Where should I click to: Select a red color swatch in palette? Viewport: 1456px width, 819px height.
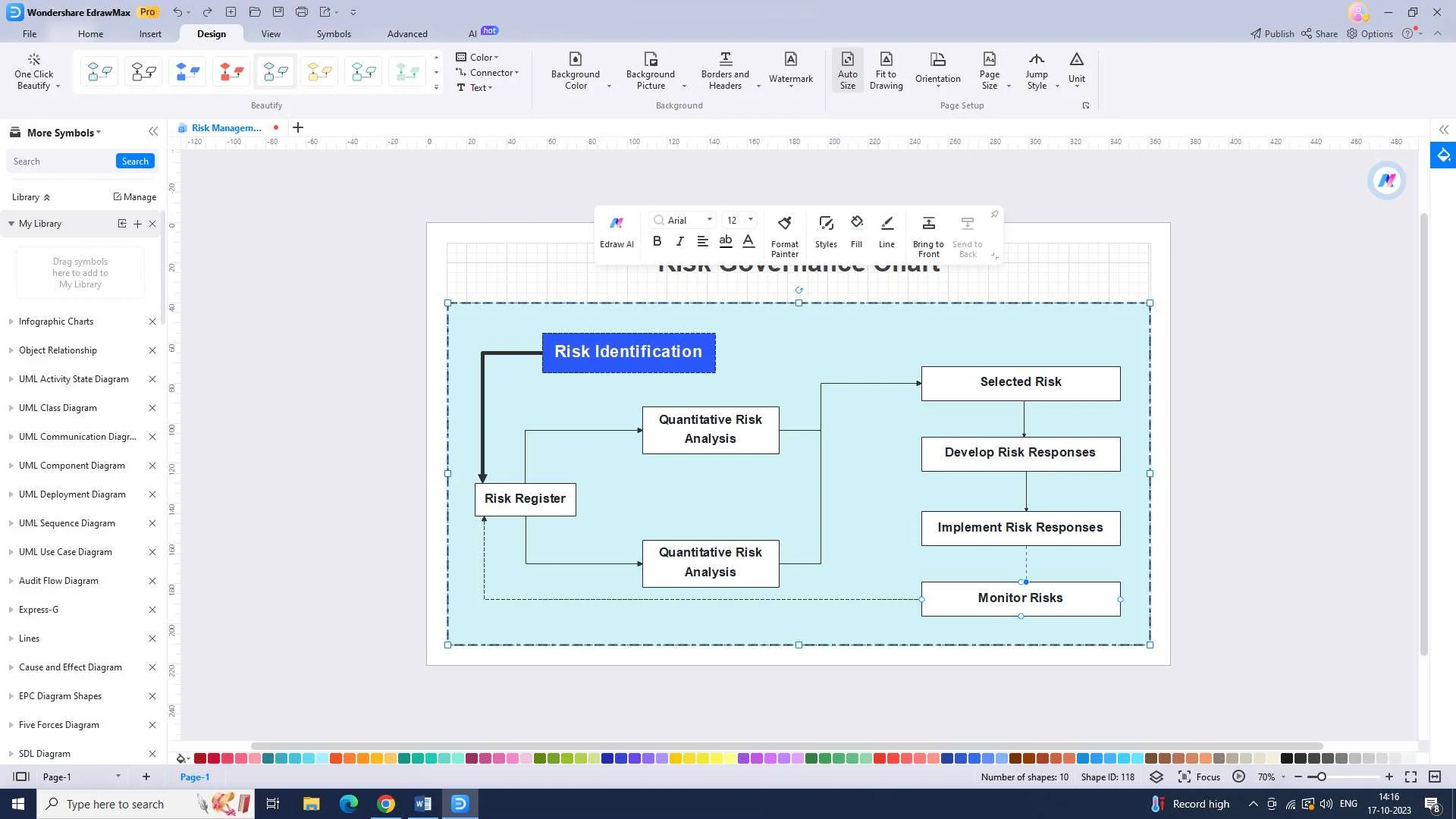pyautogui.click(x=200, y=759)
